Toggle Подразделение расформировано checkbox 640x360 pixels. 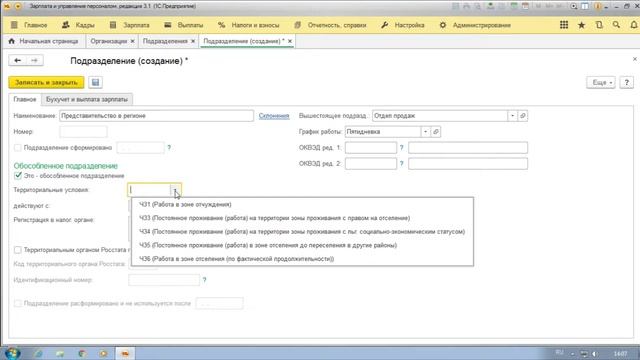[x=18, y=304]
